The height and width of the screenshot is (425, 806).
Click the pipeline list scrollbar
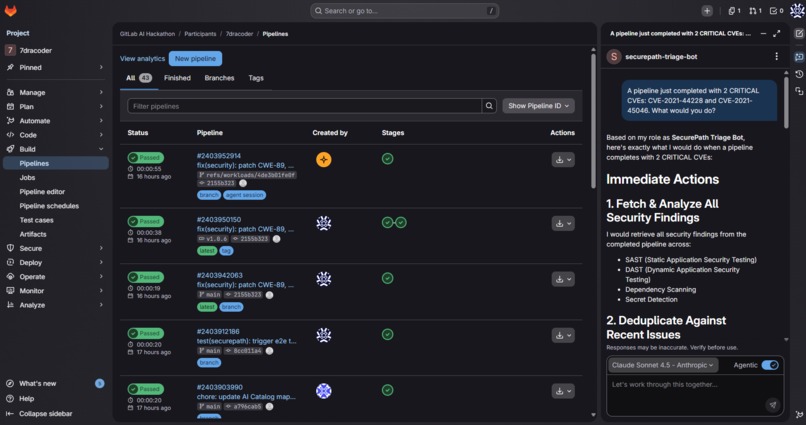point(593,121)
